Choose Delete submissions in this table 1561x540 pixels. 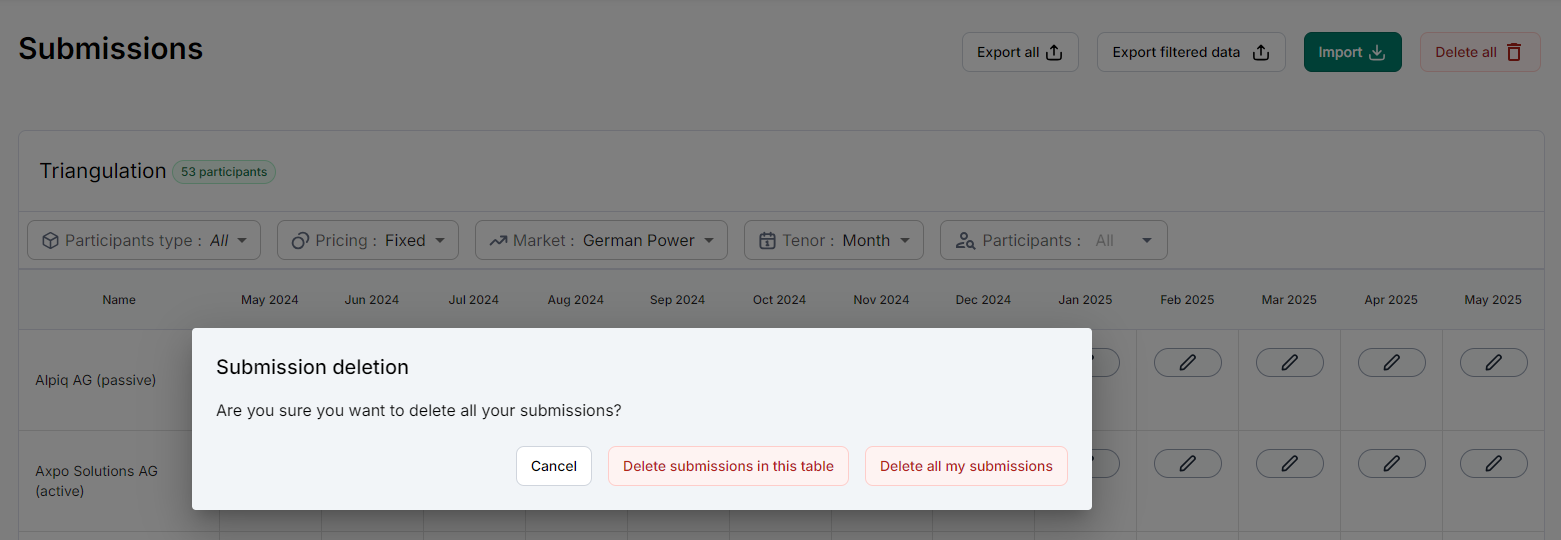tap(728, 466)
